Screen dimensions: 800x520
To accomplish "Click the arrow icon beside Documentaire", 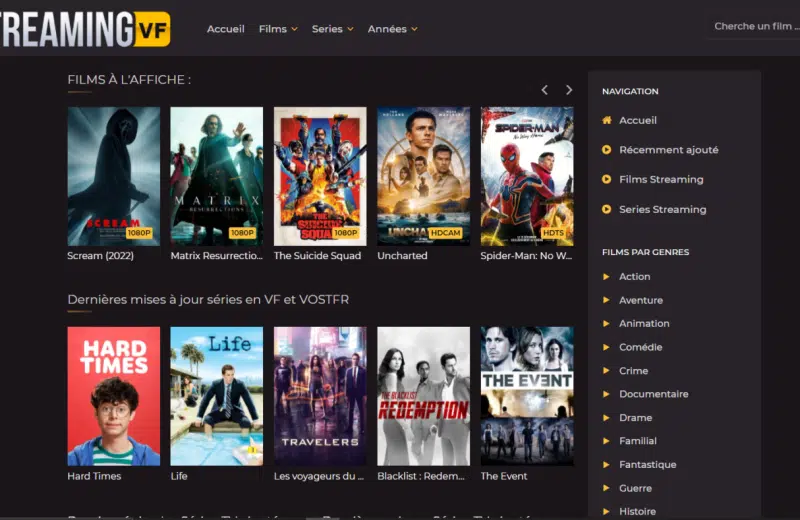I will 606,394.
